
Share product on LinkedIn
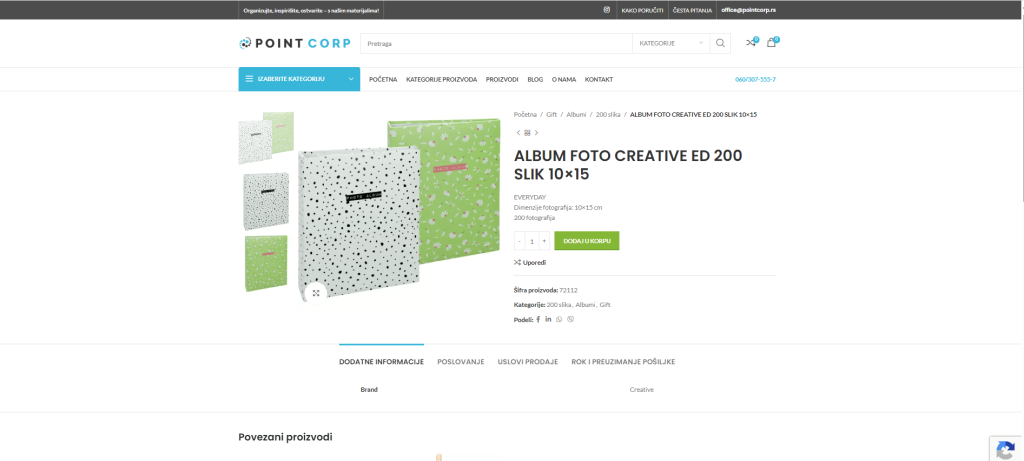click(549, 319)
